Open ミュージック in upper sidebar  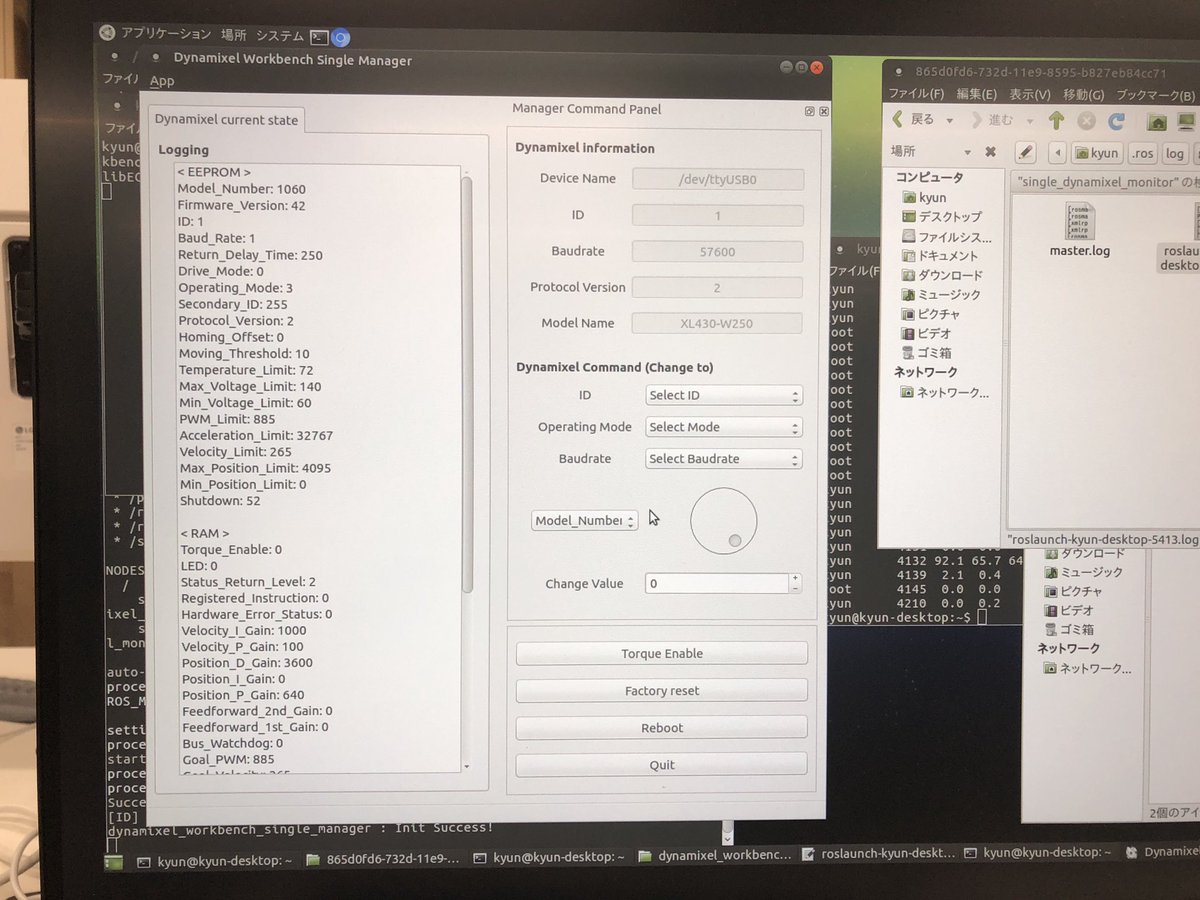pyautogui.click(x=941, y=294)
